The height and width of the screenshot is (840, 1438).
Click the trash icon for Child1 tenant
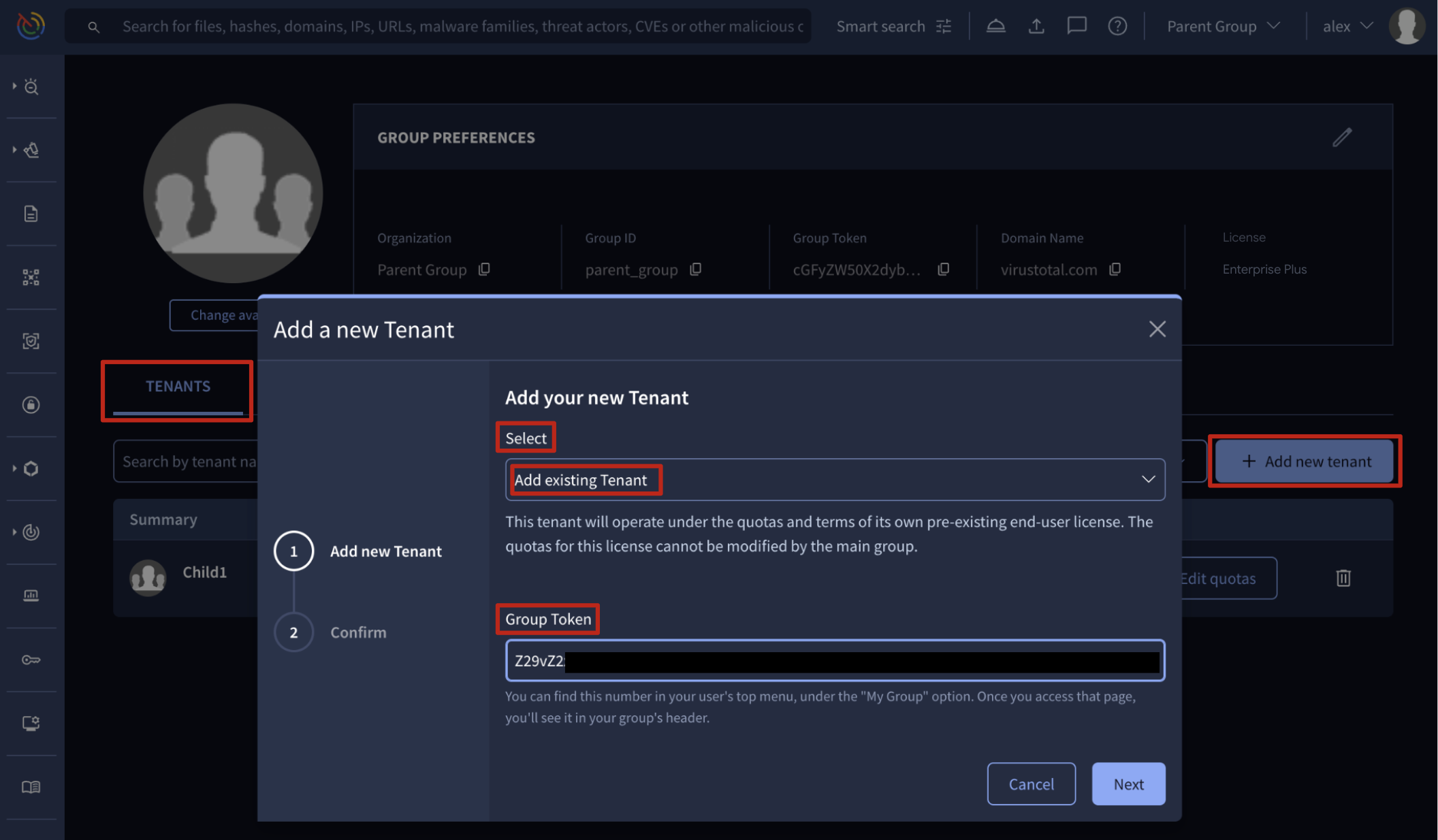pos(1343,578)
